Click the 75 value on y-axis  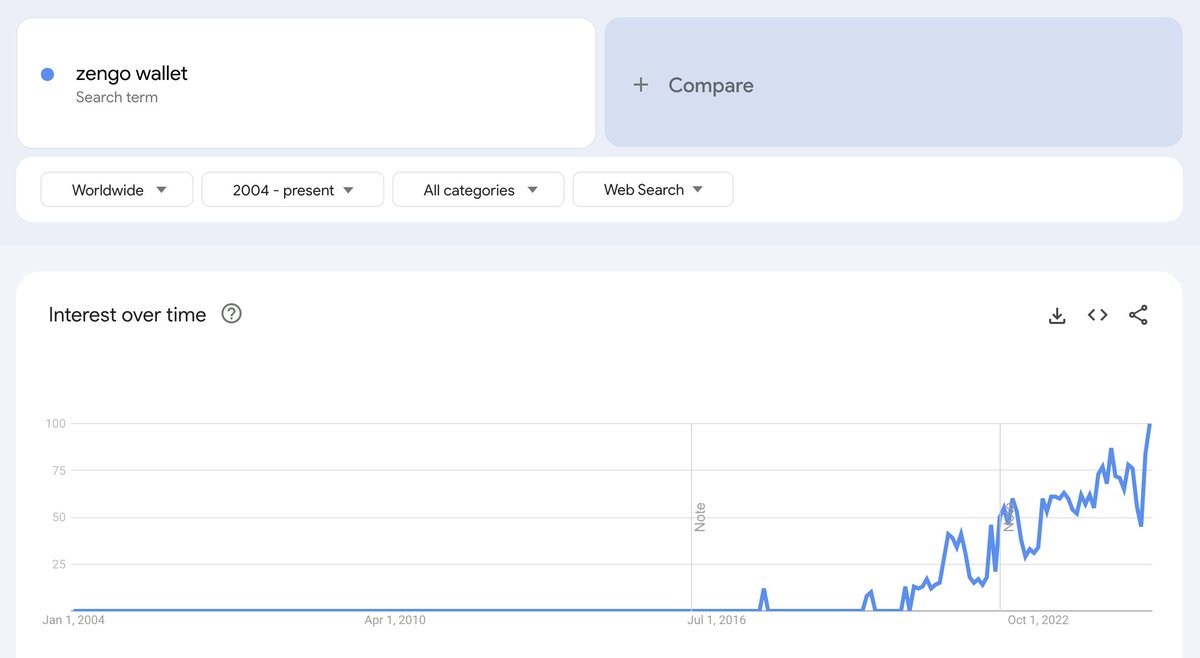[58, 471]
